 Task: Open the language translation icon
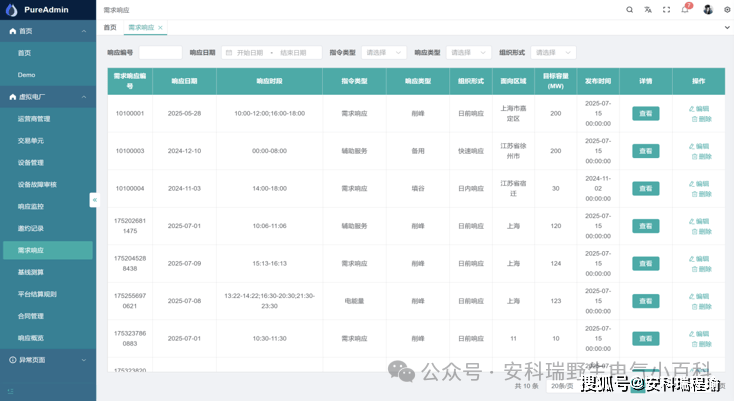click(648, 10)
